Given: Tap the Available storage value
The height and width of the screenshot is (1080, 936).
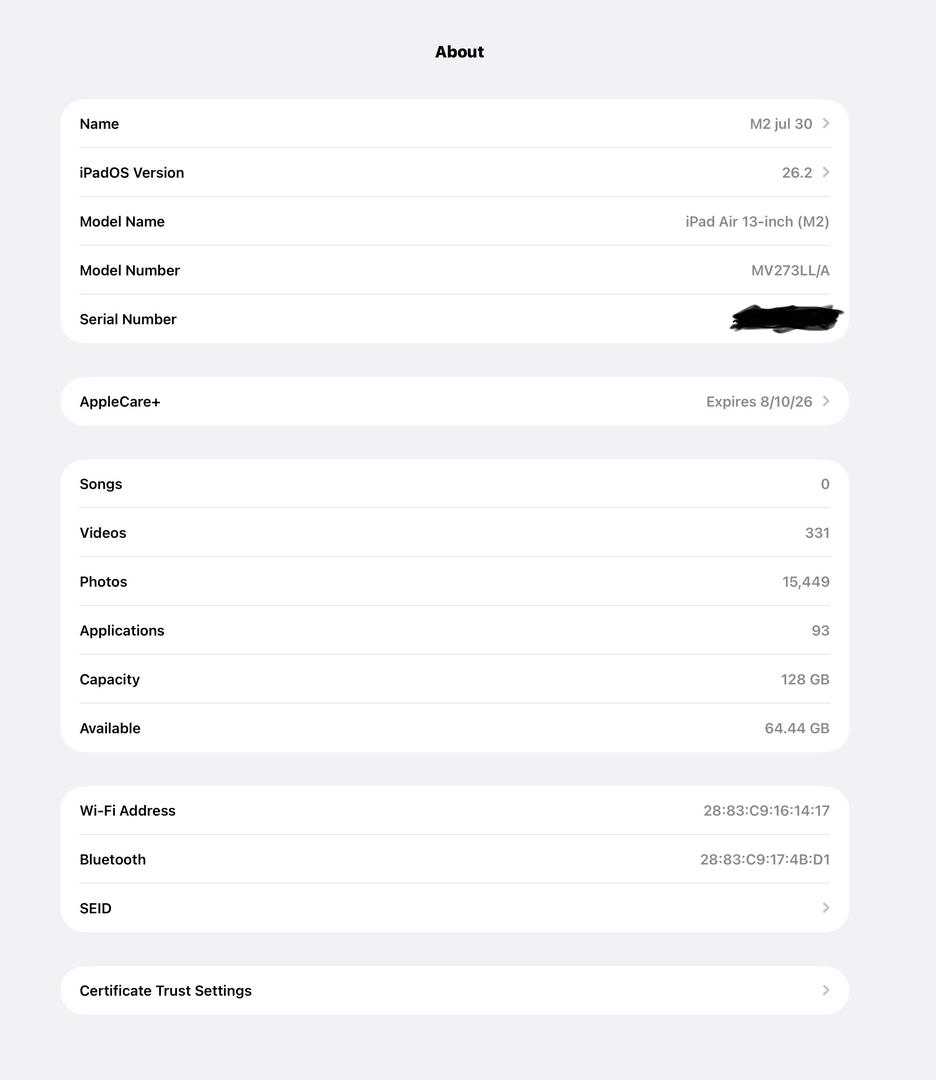Looking at the screenshot, I should coord(797,729).
